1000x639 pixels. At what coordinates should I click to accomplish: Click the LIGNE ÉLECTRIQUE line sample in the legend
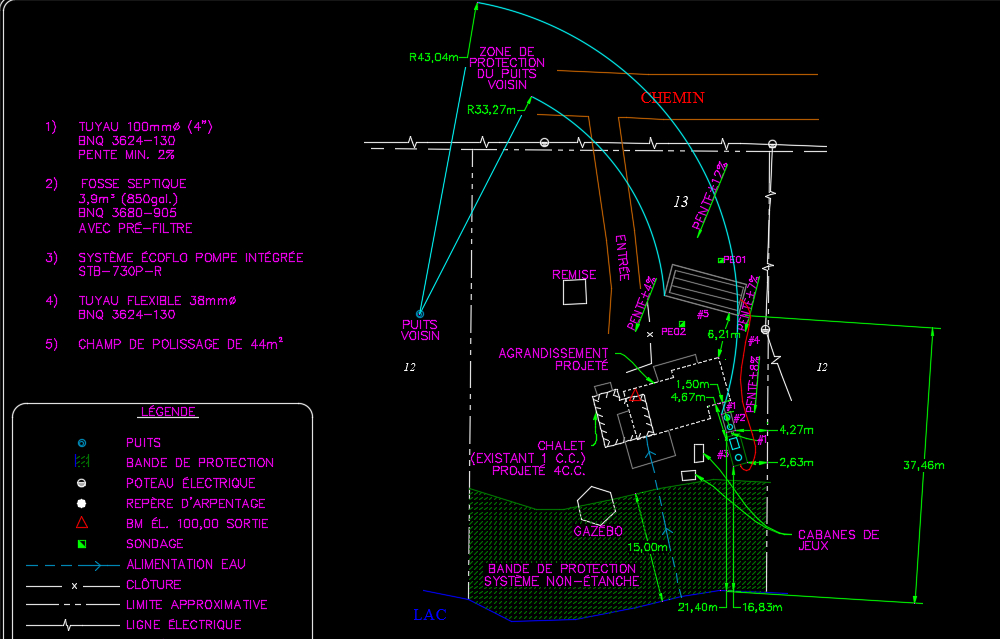[65, 625]
